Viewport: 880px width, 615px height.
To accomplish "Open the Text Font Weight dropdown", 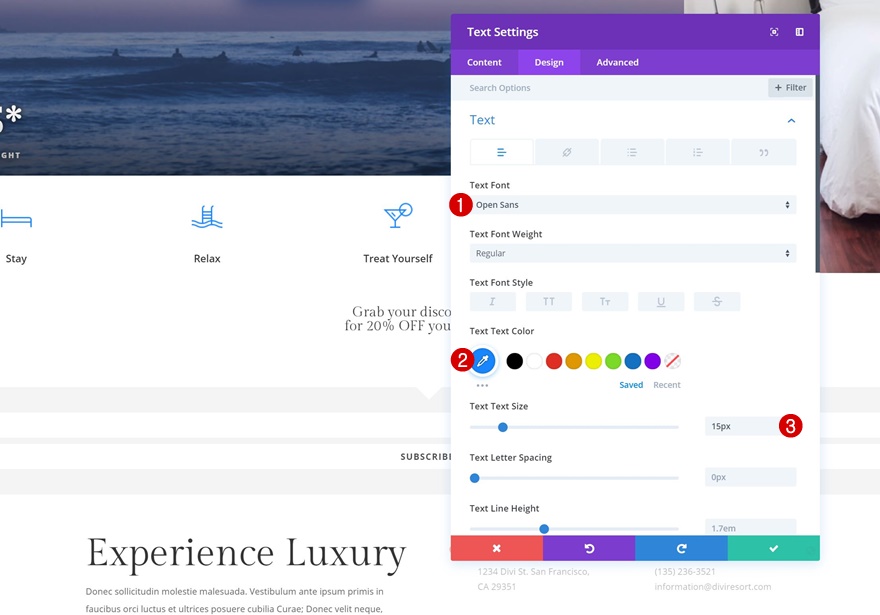I will tap(632, 253).
